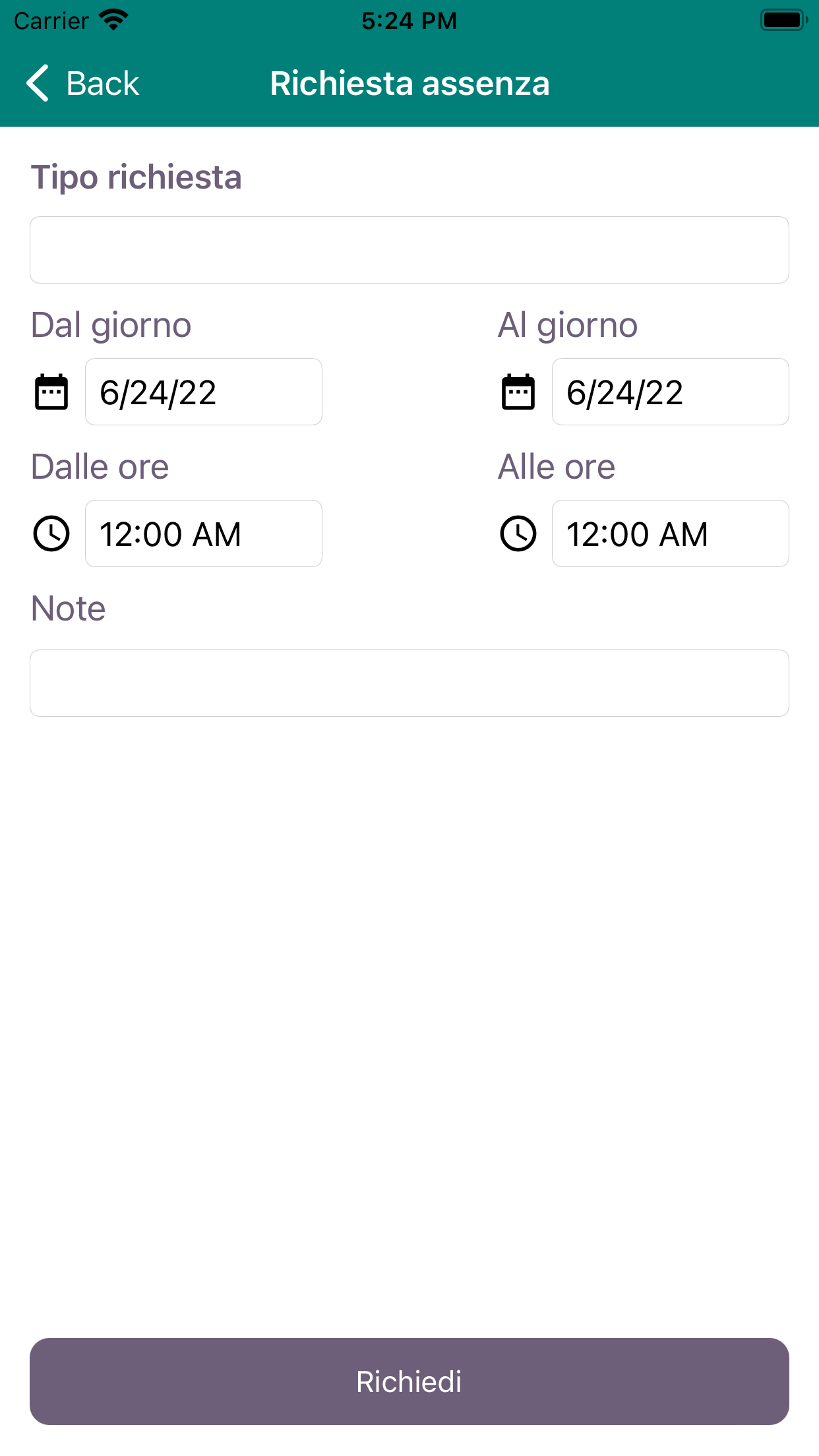Tap the Wi-Fi icon in status bar

tap(114, 20)
